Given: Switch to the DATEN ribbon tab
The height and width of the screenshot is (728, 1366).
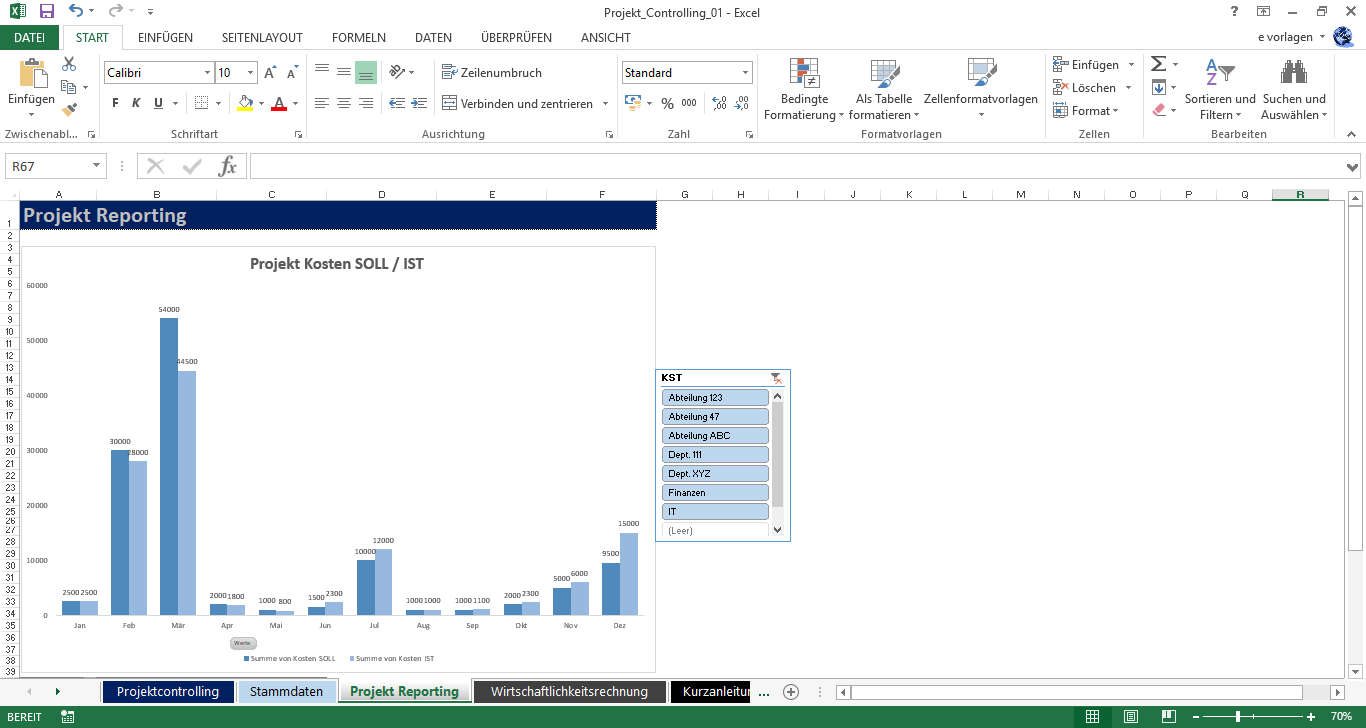Looking at the screenshot, I should (433, 38).
